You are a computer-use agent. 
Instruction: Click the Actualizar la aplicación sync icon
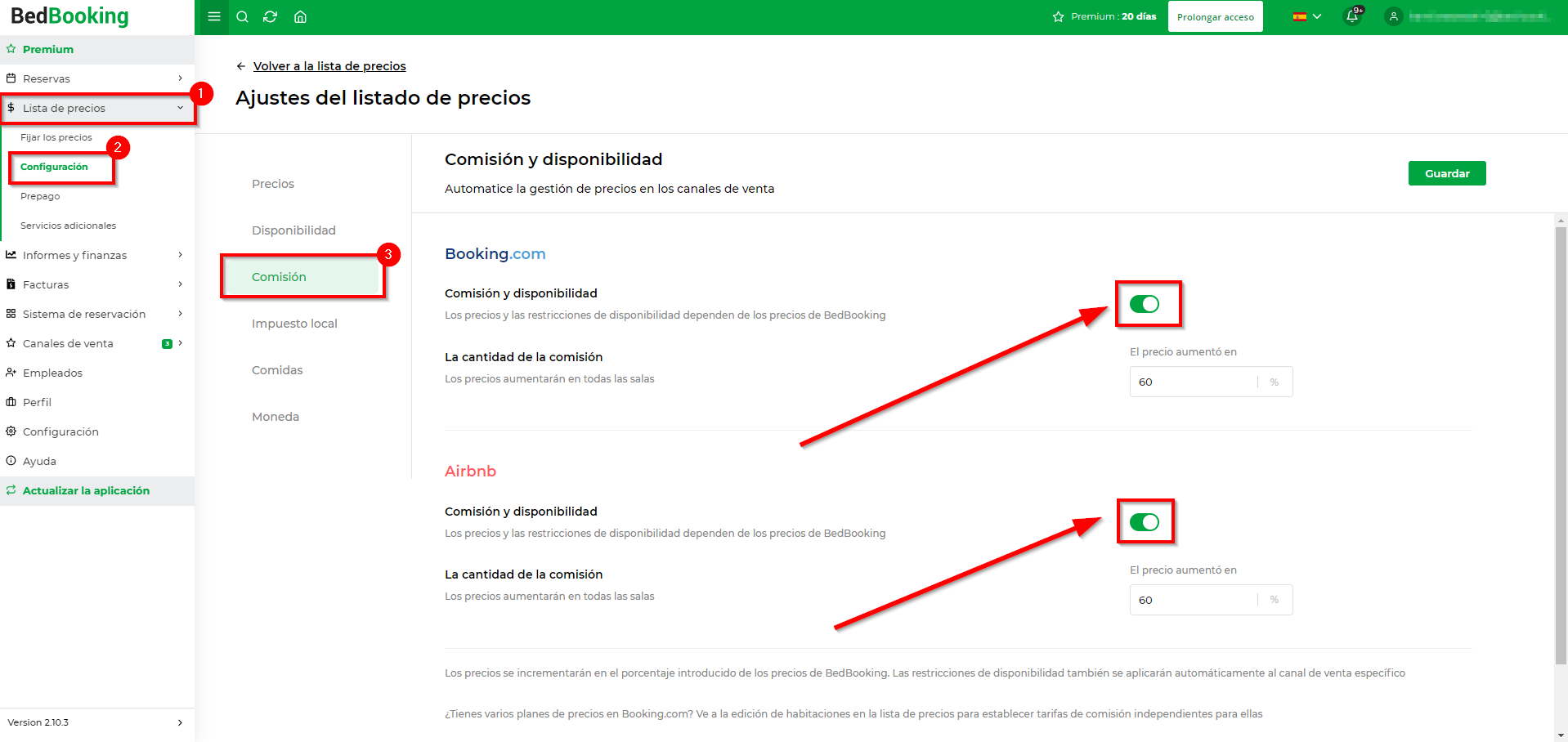pos(11,490)
